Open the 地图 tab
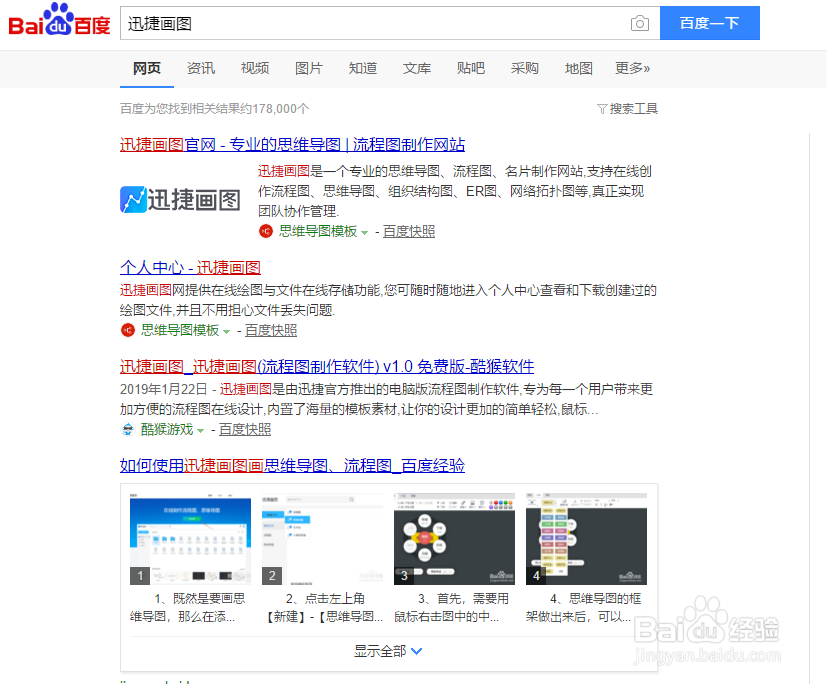The height and width of the screenshot is (684, 827). coord(578,68)
